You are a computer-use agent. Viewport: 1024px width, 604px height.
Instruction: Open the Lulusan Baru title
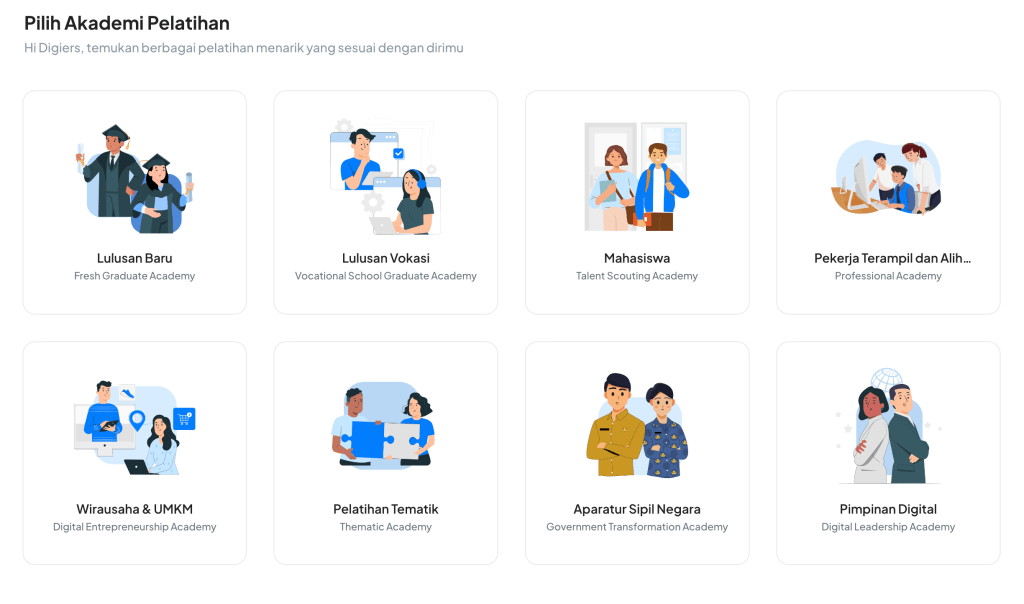pyautogui.click(x=135, y=259)
